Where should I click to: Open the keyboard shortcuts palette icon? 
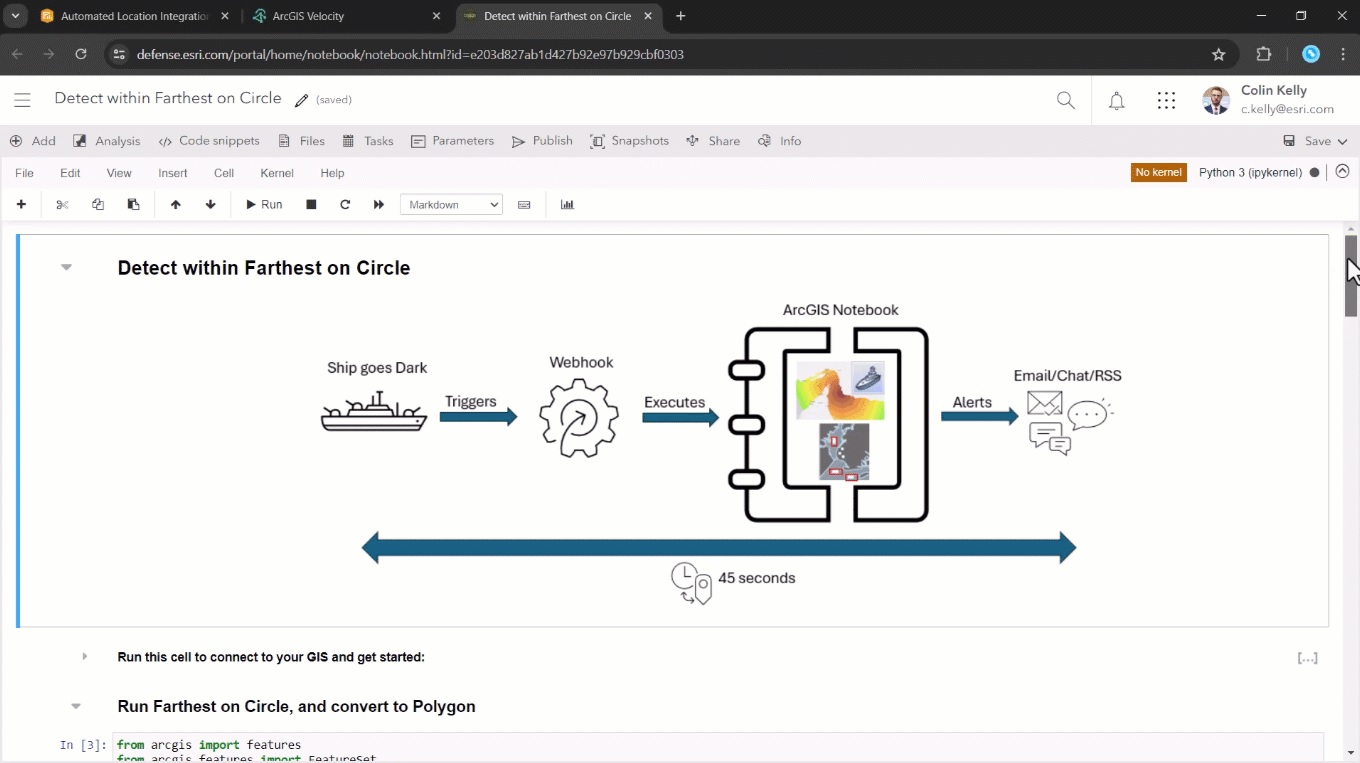524,204
